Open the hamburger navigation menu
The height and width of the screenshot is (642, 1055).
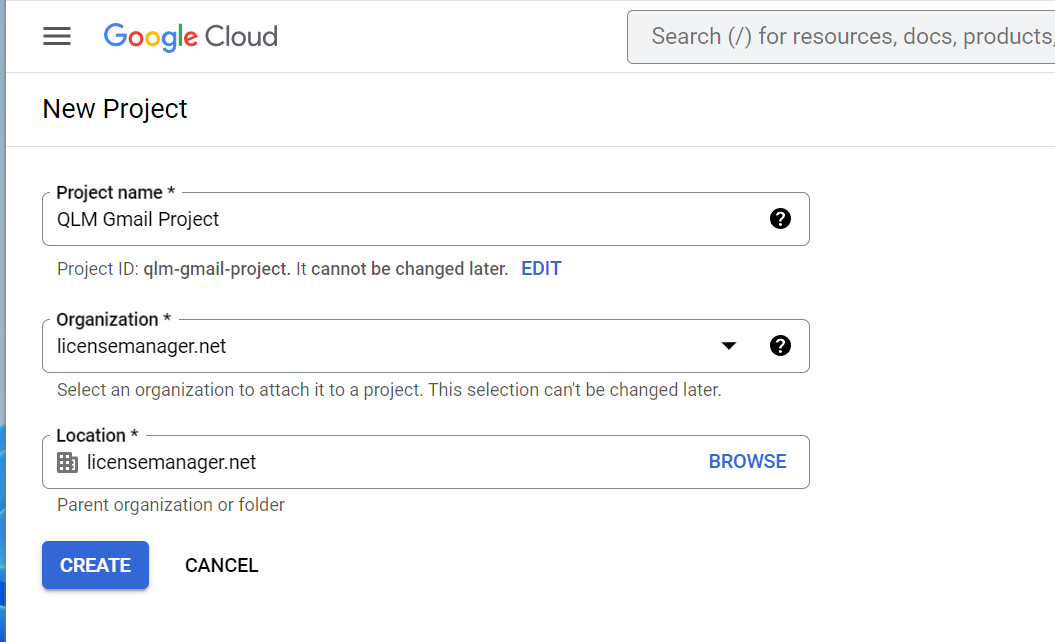tap(57, 36)
